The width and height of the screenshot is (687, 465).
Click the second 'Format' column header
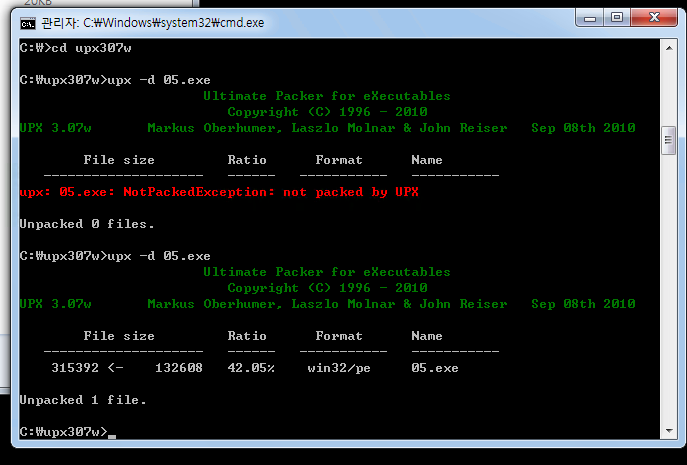339,336
